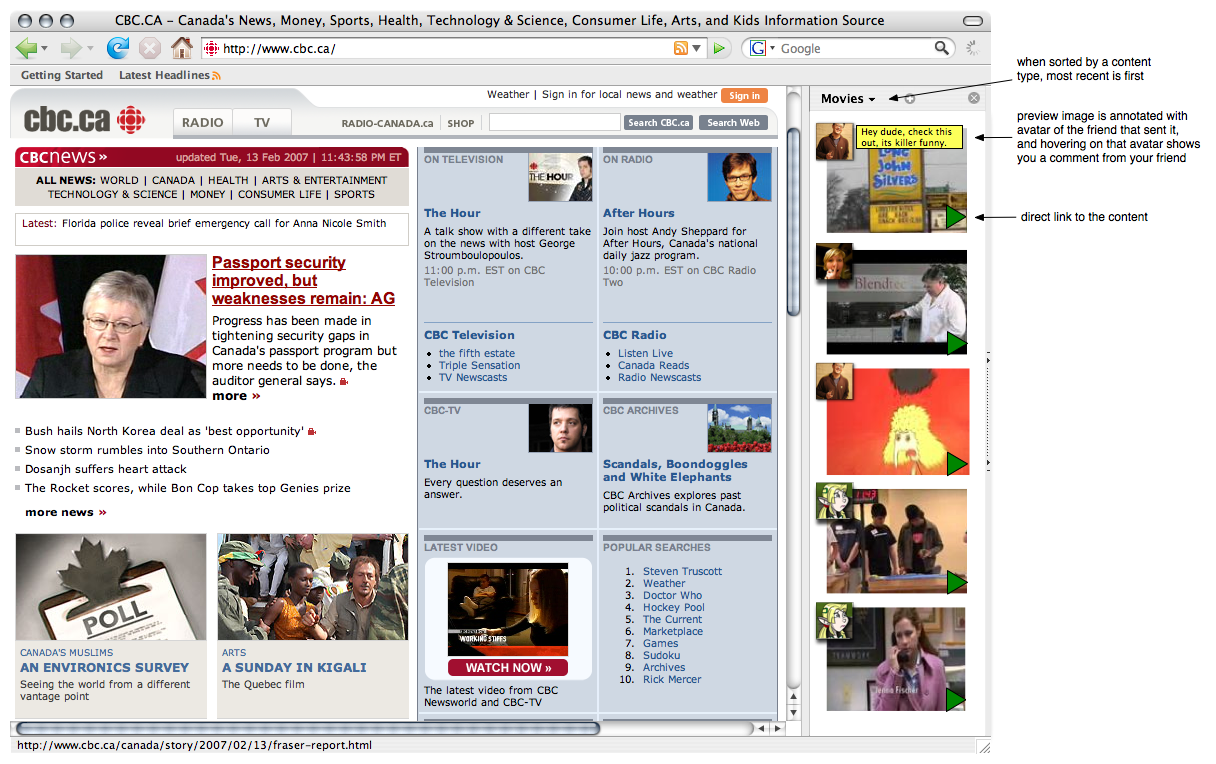This screenshot has width=1216, height=764.
Task: Play the red cartoon video with green arrow
Action: [958, 463]
